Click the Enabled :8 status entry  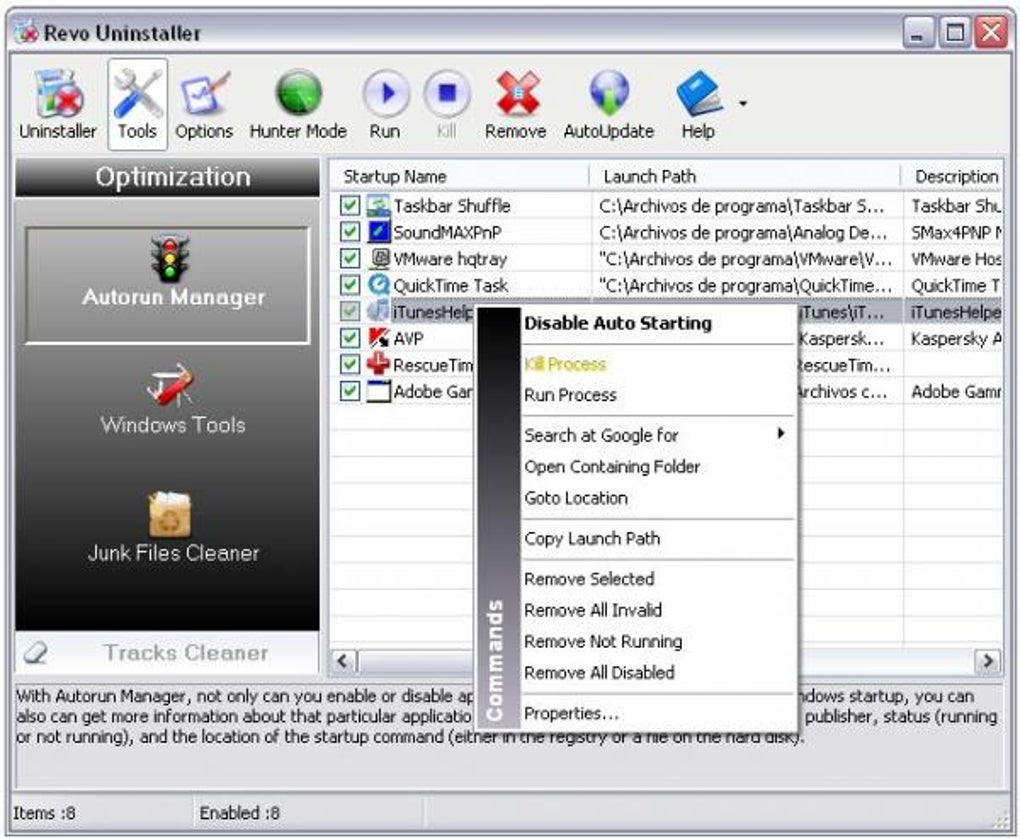(x=239, y=813)
